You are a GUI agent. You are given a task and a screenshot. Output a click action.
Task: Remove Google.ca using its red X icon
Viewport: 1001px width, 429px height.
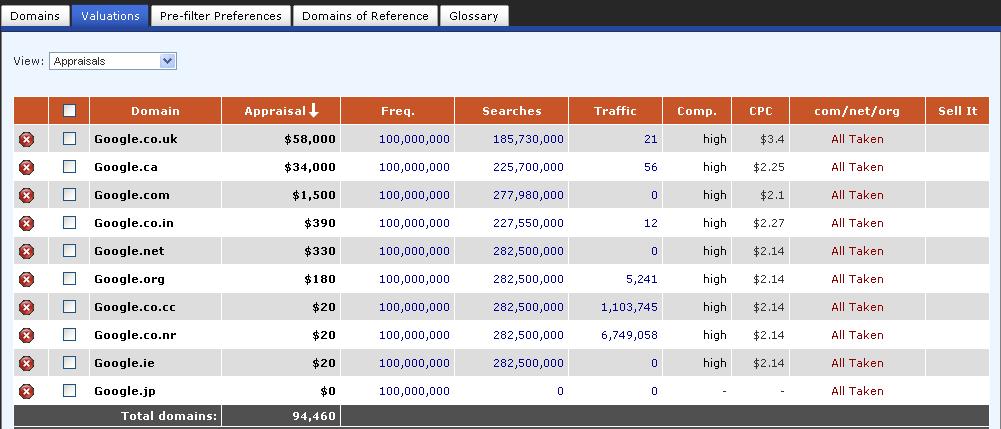[x=27, y=167]
